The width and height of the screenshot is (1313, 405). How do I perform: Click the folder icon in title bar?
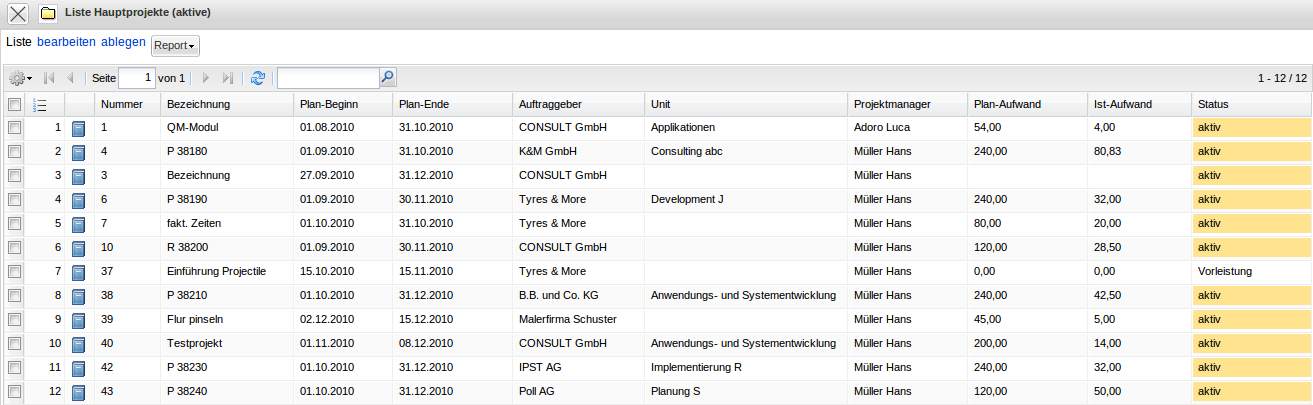point(47,13)
